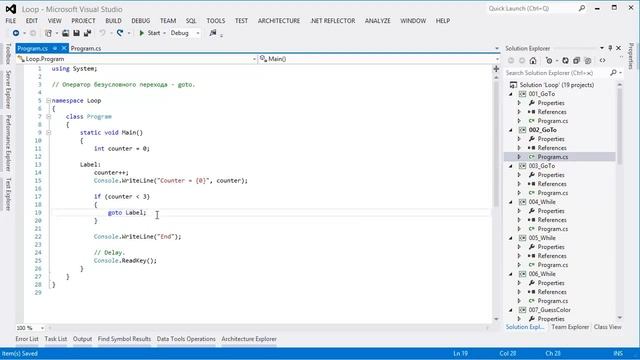The width and height of the screenshot is (640, 360).
Task: Open the FILE menu
Action: point(11,21)
